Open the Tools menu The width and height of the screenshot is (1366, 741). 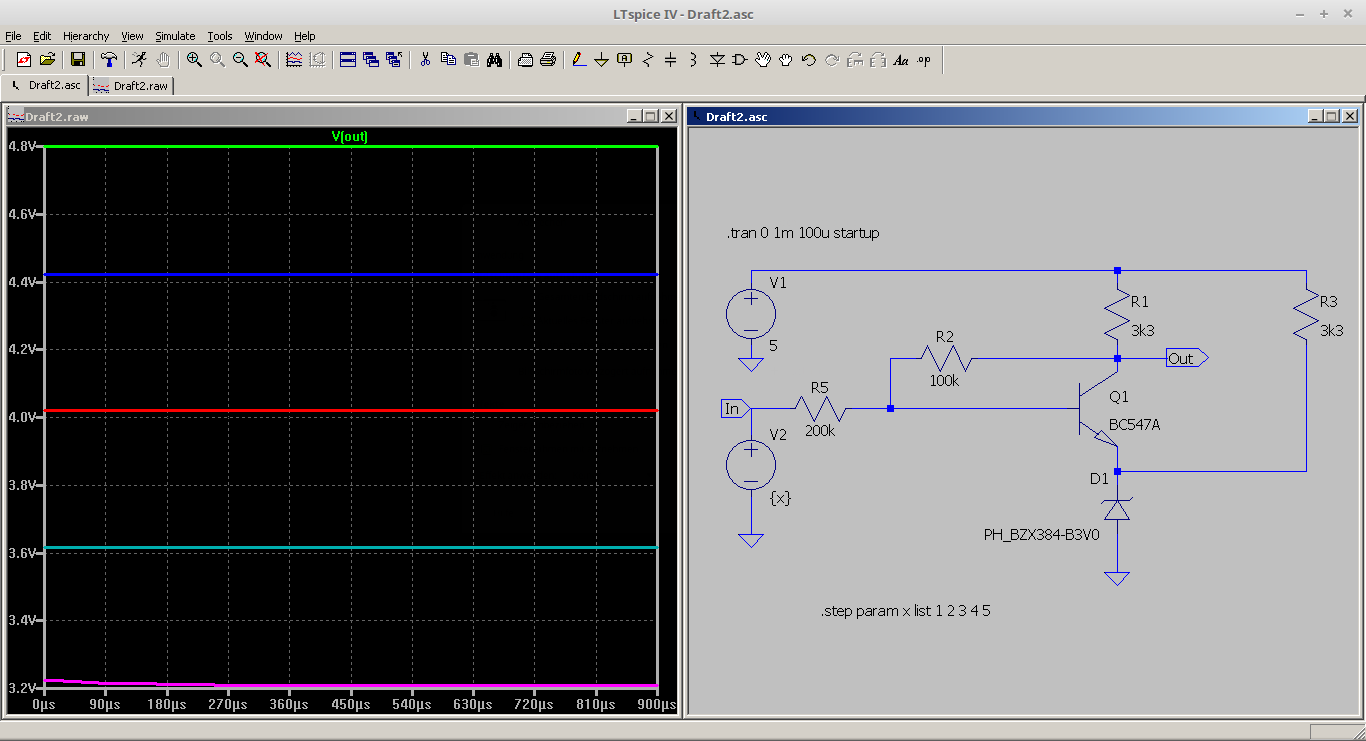pos(219,36)
